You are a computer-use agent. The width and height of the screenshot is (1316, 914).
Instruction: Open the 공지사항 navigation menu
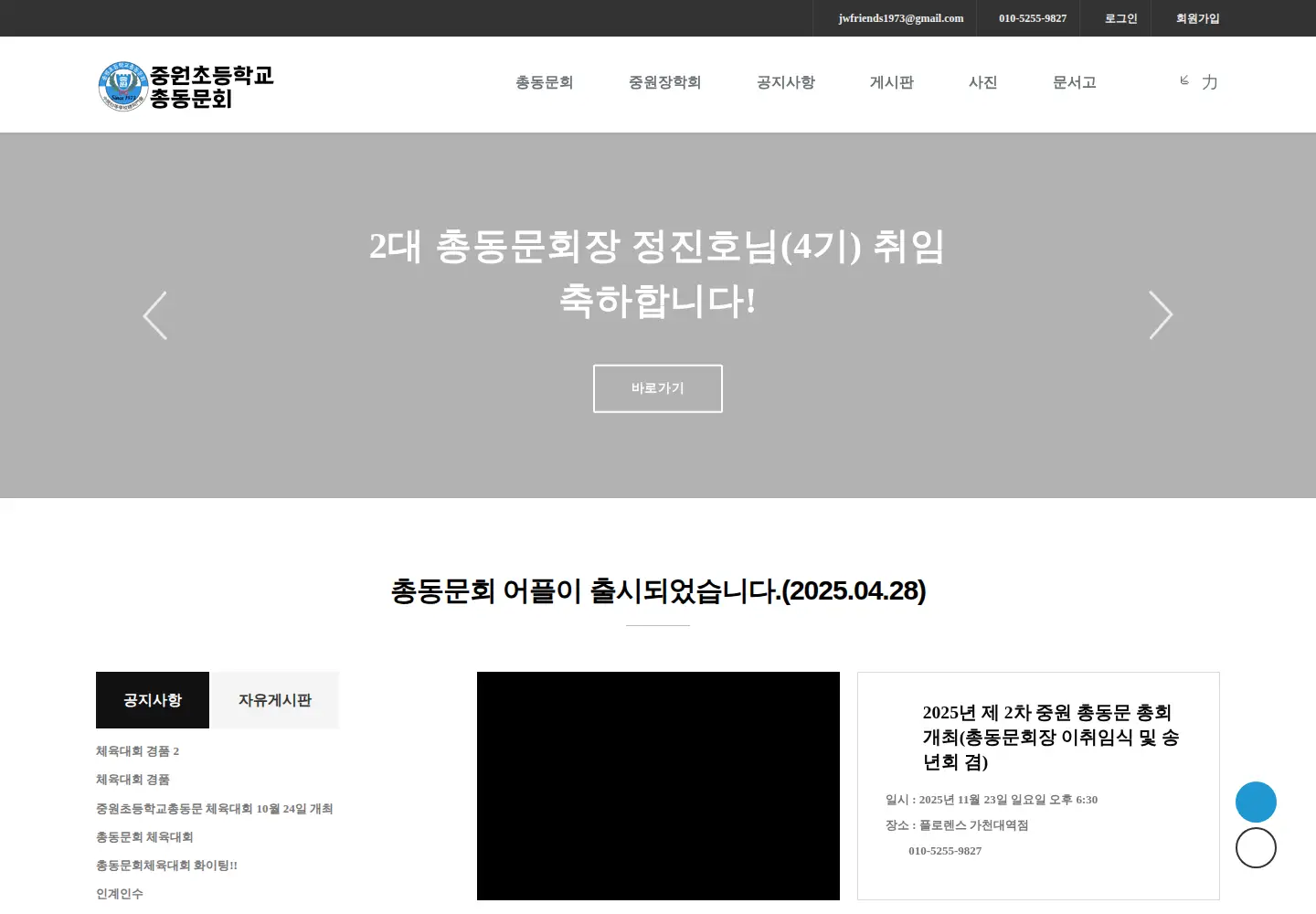pyautogui.click(x=786, y=82)
